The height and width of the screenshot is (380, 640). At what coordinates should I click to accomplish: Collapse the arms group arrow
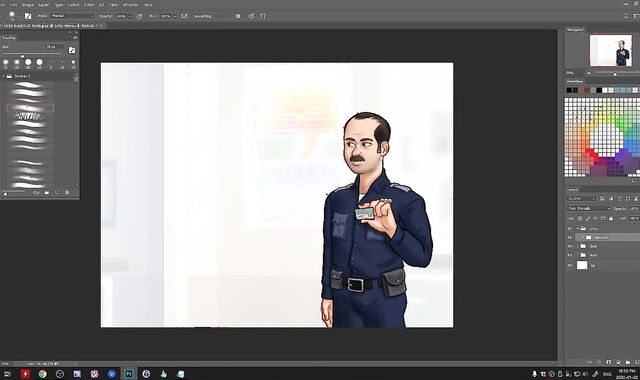[578, 229]
